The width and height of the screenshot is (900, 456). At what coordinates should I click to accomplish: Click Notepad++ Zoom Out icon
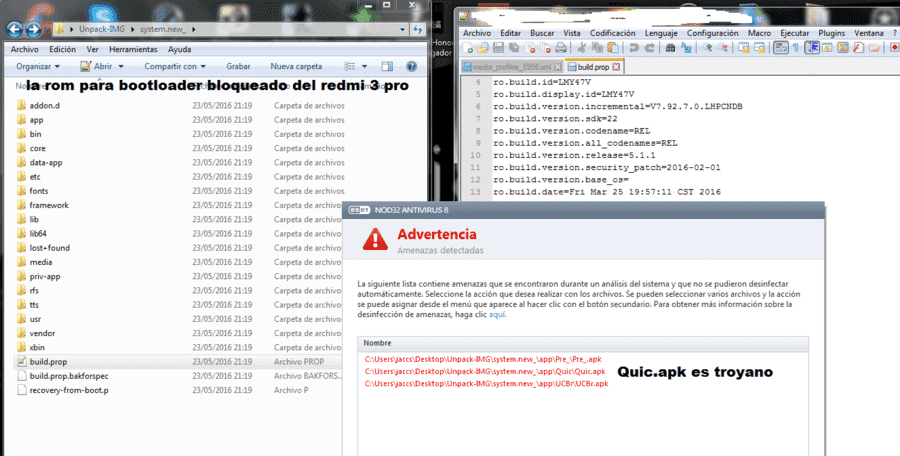[x=723, y=48]
